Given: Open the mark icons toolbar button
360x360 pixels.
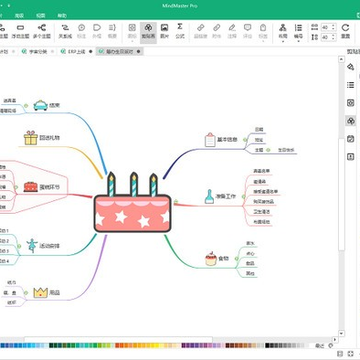Looking at the screenshot, I should click(x=132, y=31).
